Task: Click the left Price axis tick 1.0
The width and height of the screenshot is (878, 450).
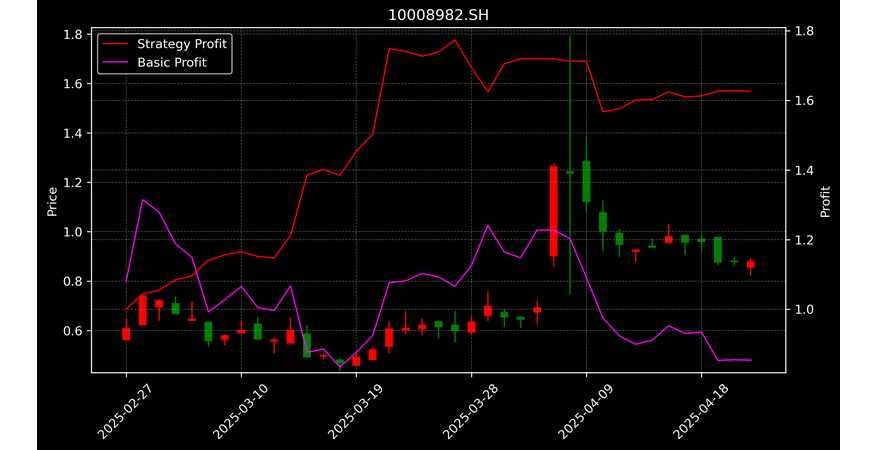Action: [73, 232]
